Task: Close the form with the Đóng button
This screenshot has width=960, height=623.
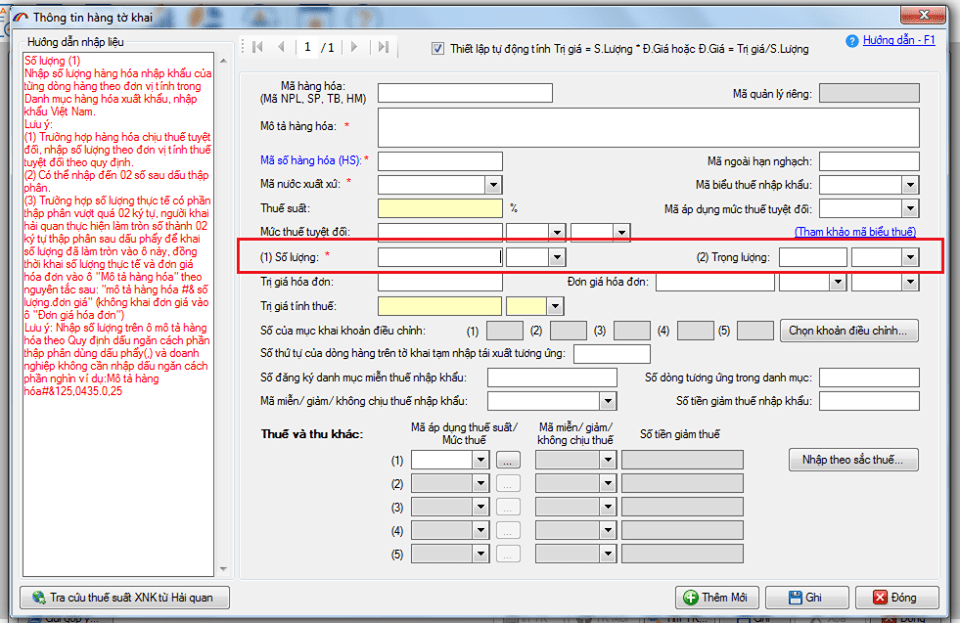Action: click(893, 597)
